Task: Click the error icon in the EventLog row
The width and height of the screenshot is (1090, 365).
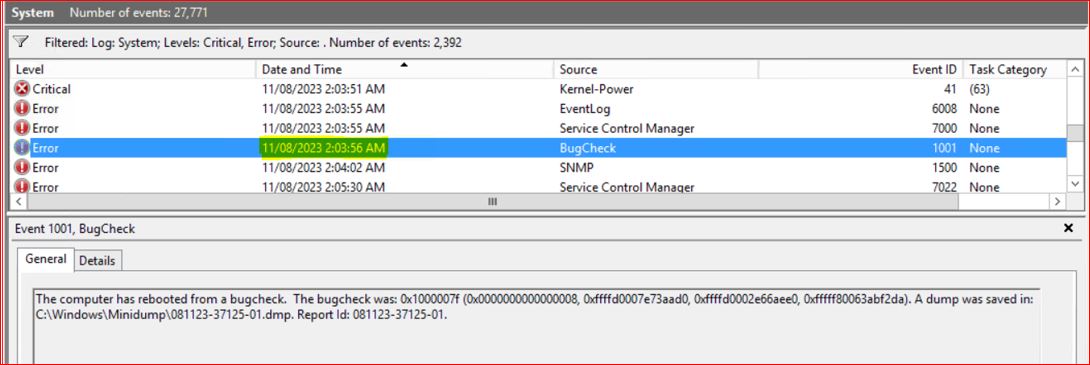Action: pyautogui.click(x=22, y=108)
